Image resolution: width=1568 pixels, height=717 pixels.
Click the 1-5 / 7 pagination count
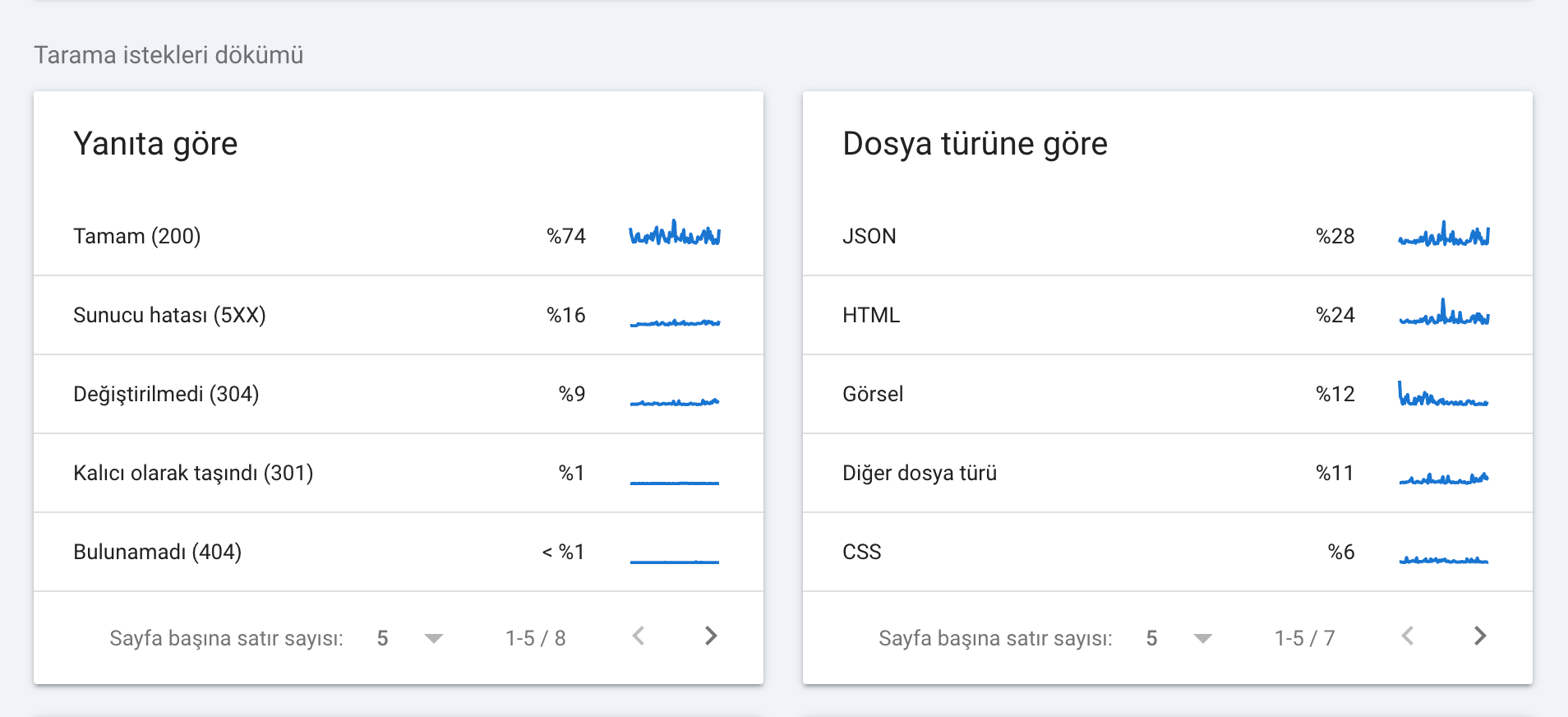click(1305, 638)
